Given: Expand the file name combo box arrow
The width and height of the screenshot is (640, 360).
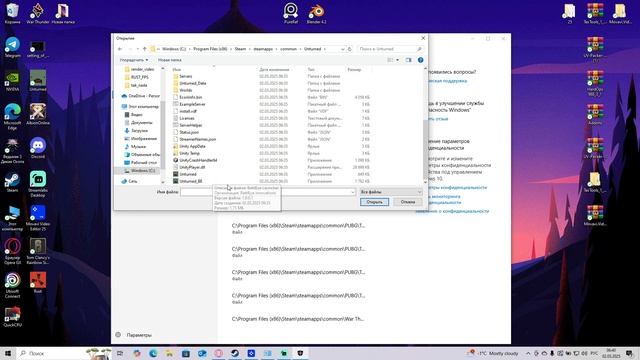Looking at the screenshot, I should pos(353,192).
